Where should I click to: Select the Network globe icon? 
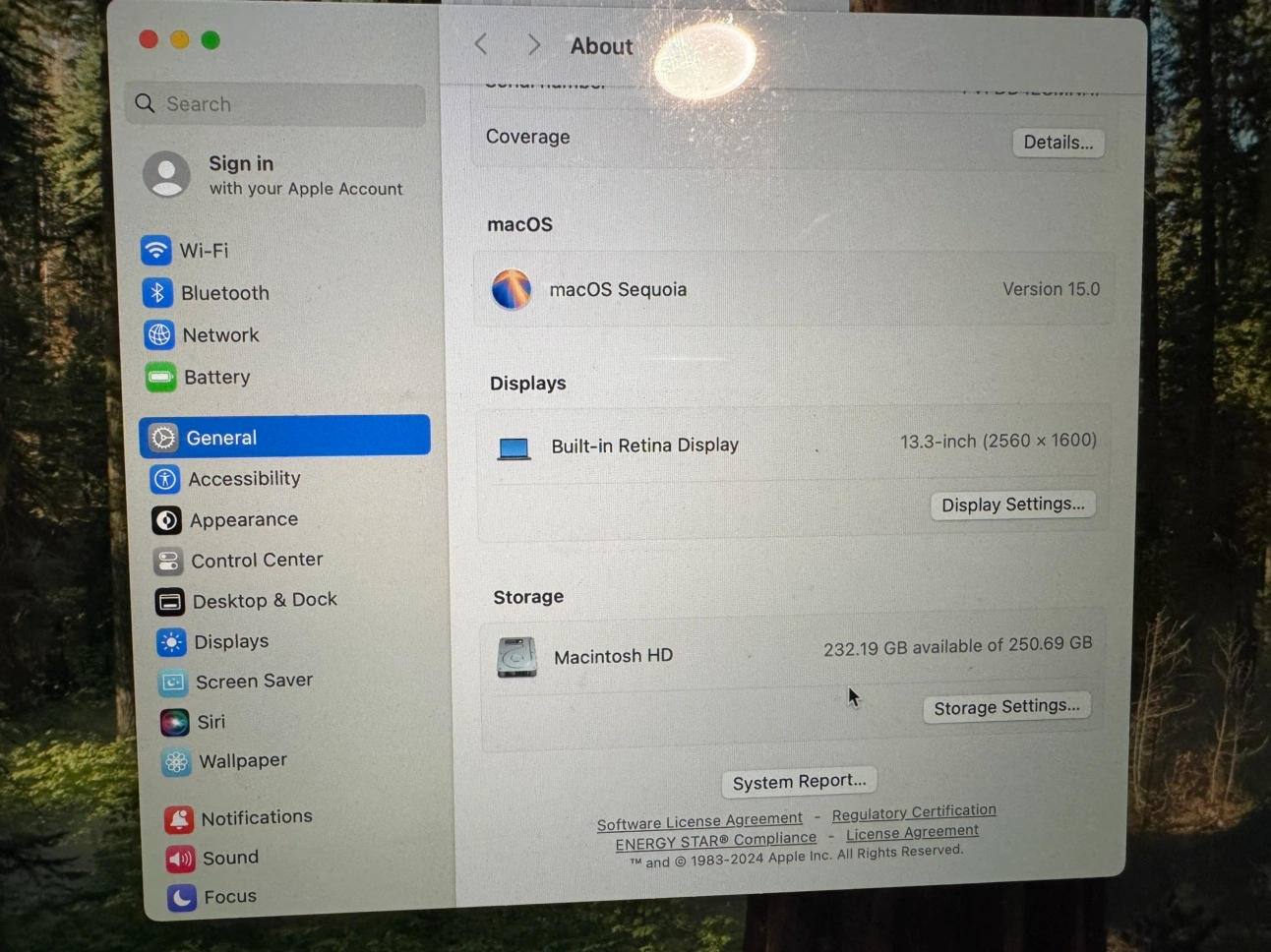pyautogui.click(x=159, y=335)
